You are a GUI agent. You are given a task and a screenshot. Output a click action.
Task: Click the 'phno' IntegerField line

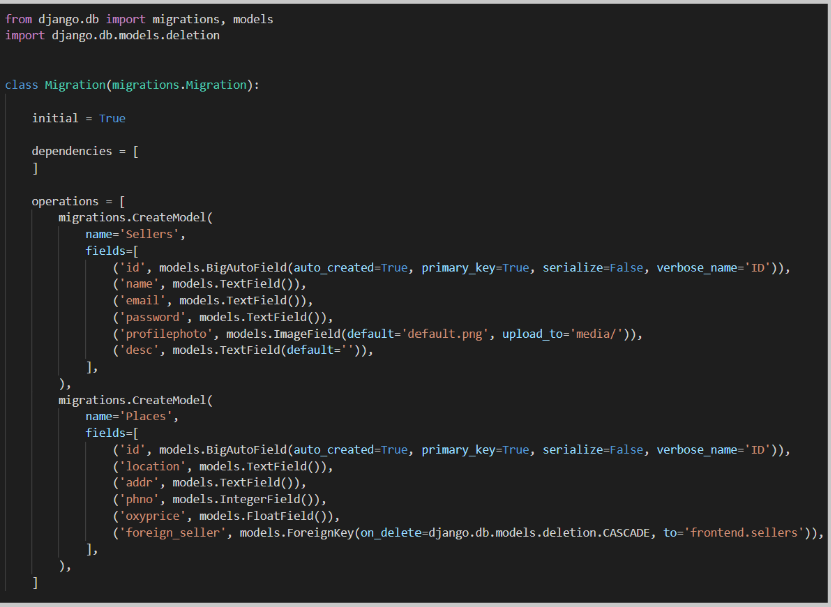tap(219, 499)
